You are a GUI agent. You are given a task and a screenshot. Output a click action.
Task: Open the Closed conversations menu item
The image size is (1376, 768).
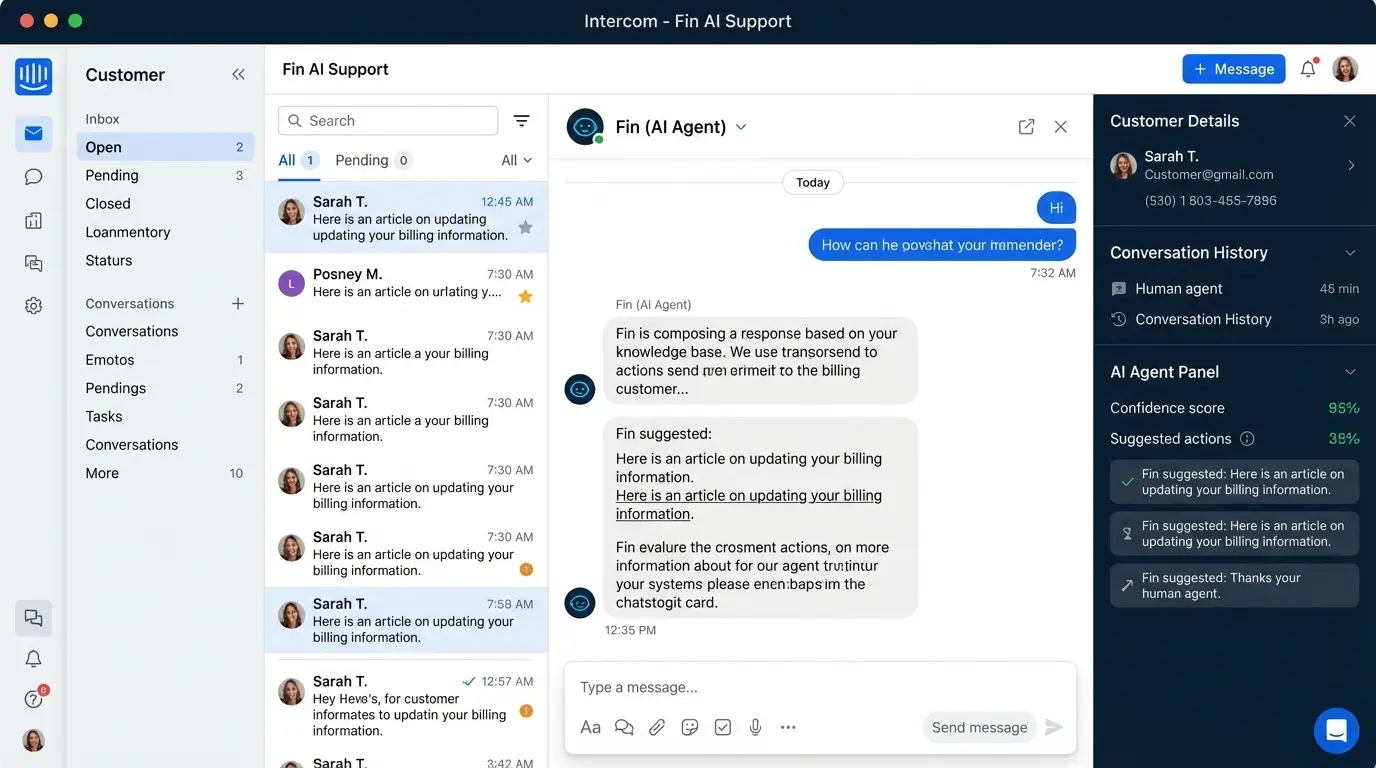107,203
